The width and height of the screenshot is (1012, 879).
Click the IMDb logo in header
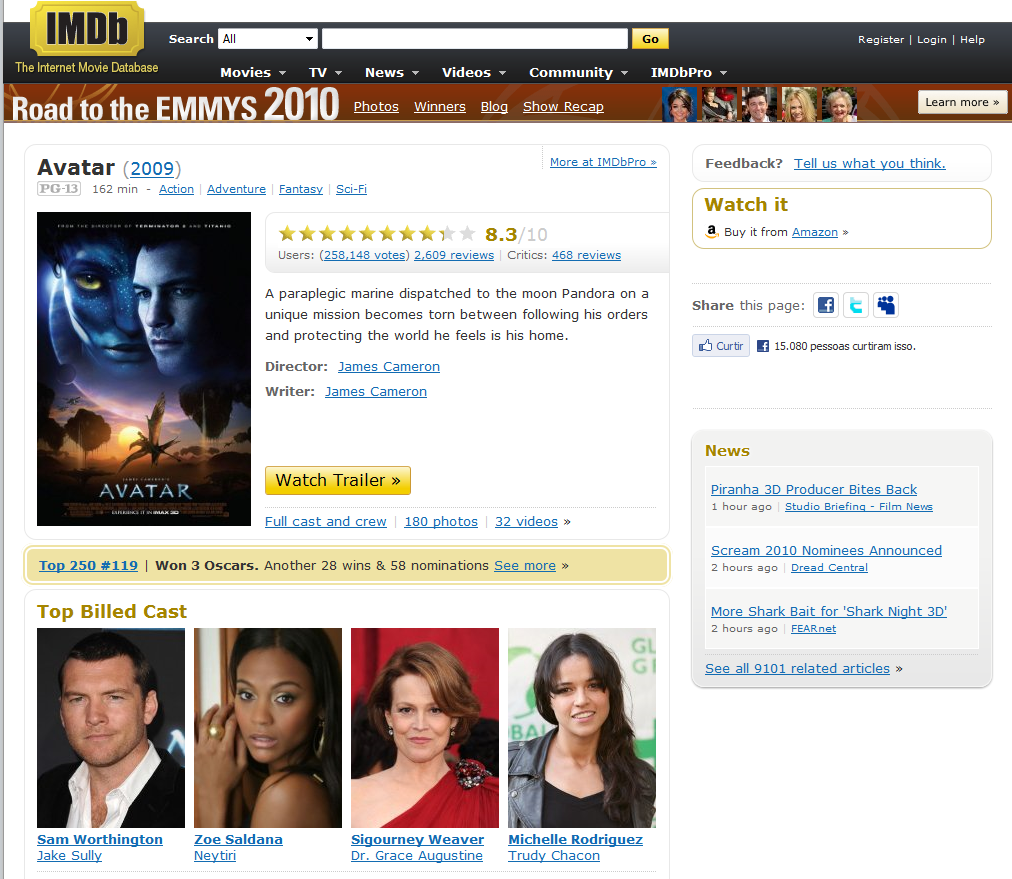(x=86, y=30)
